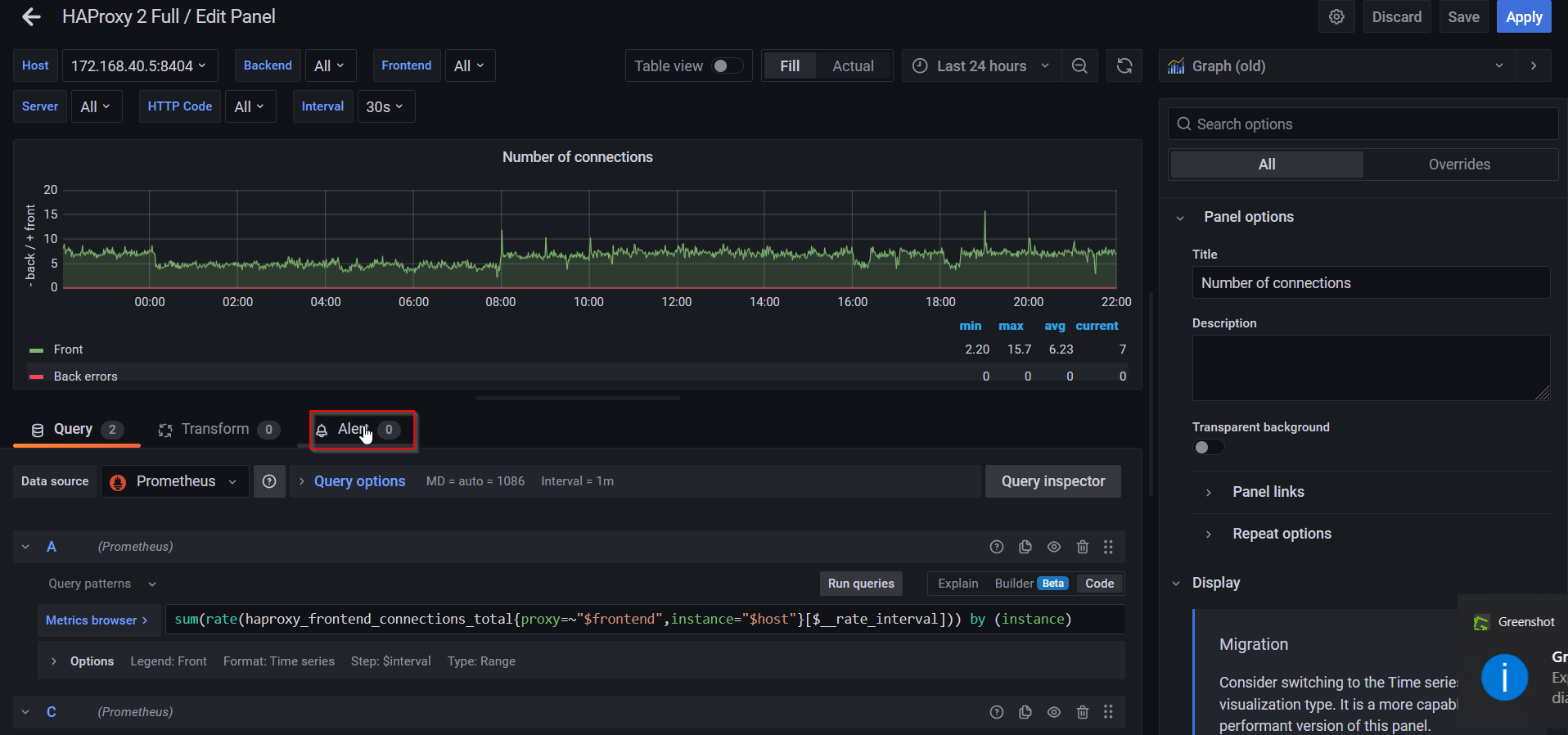Grab drag handle of query C
This screenshot has width=1568, height=735.
point(1108,712)
